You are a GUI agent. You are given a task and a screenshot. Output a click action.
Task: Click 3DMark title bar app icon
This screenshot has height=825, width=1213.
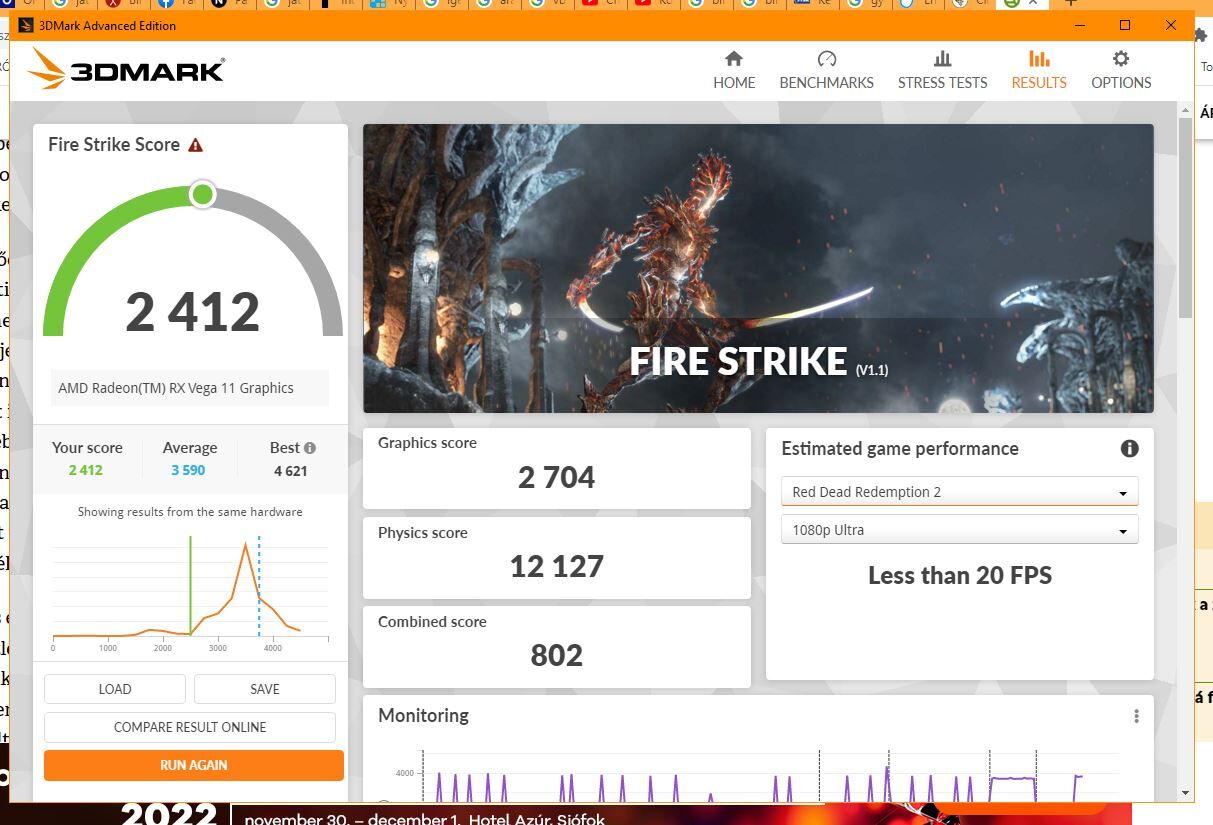(x=26, y=25)
